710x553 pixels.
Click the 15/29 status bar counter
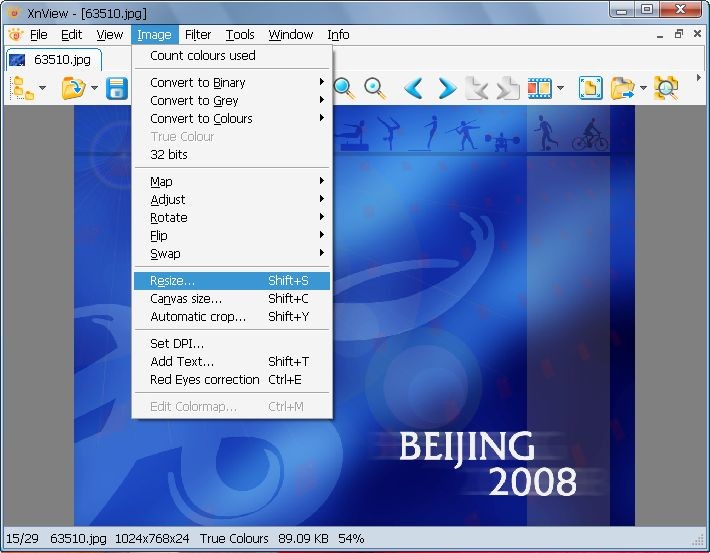22,539
